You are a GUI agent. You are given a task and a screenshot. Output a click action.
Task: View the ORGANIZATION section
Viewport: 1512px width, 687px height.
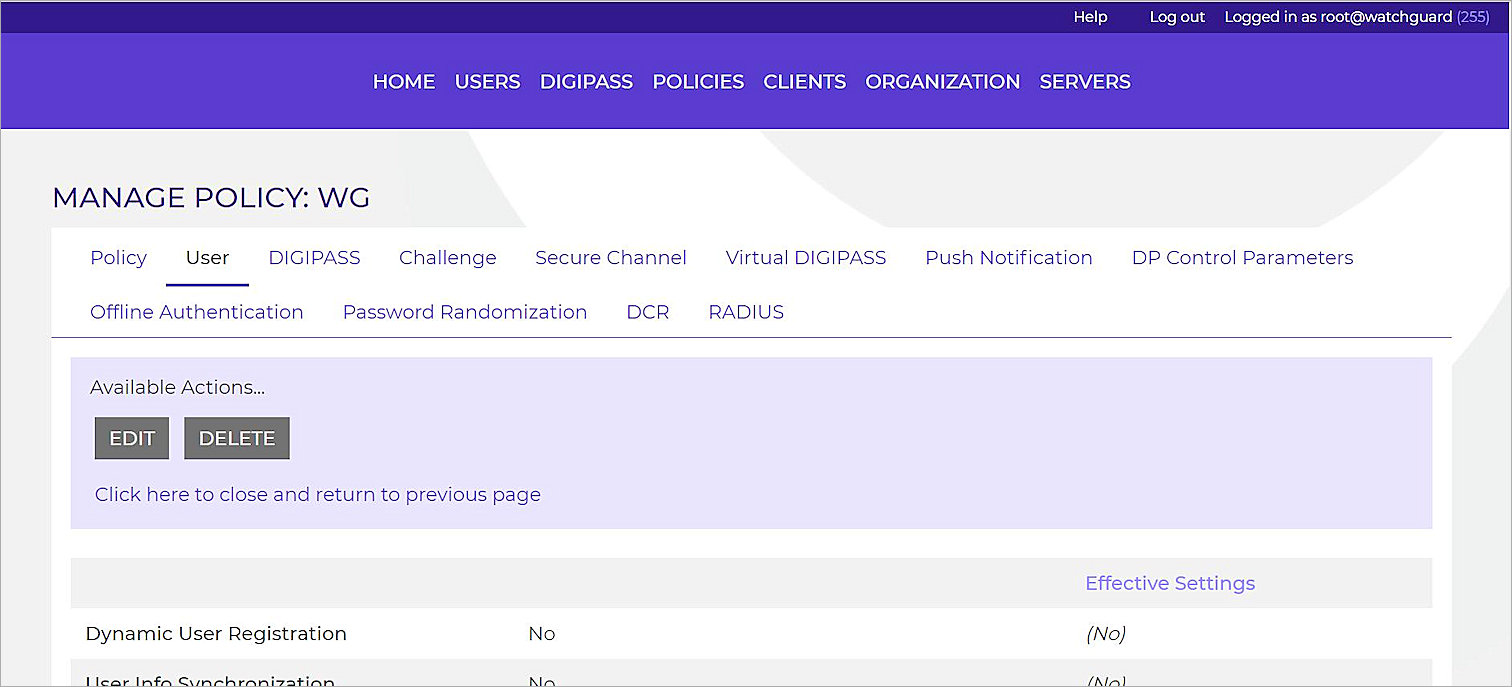941,82
